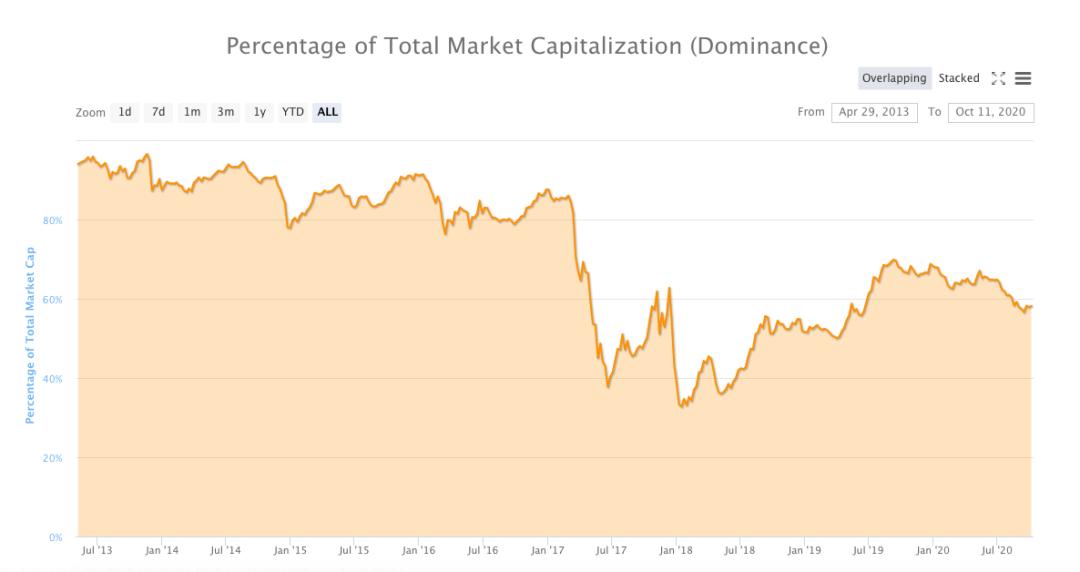Edit the To date field

click(990, 112)
